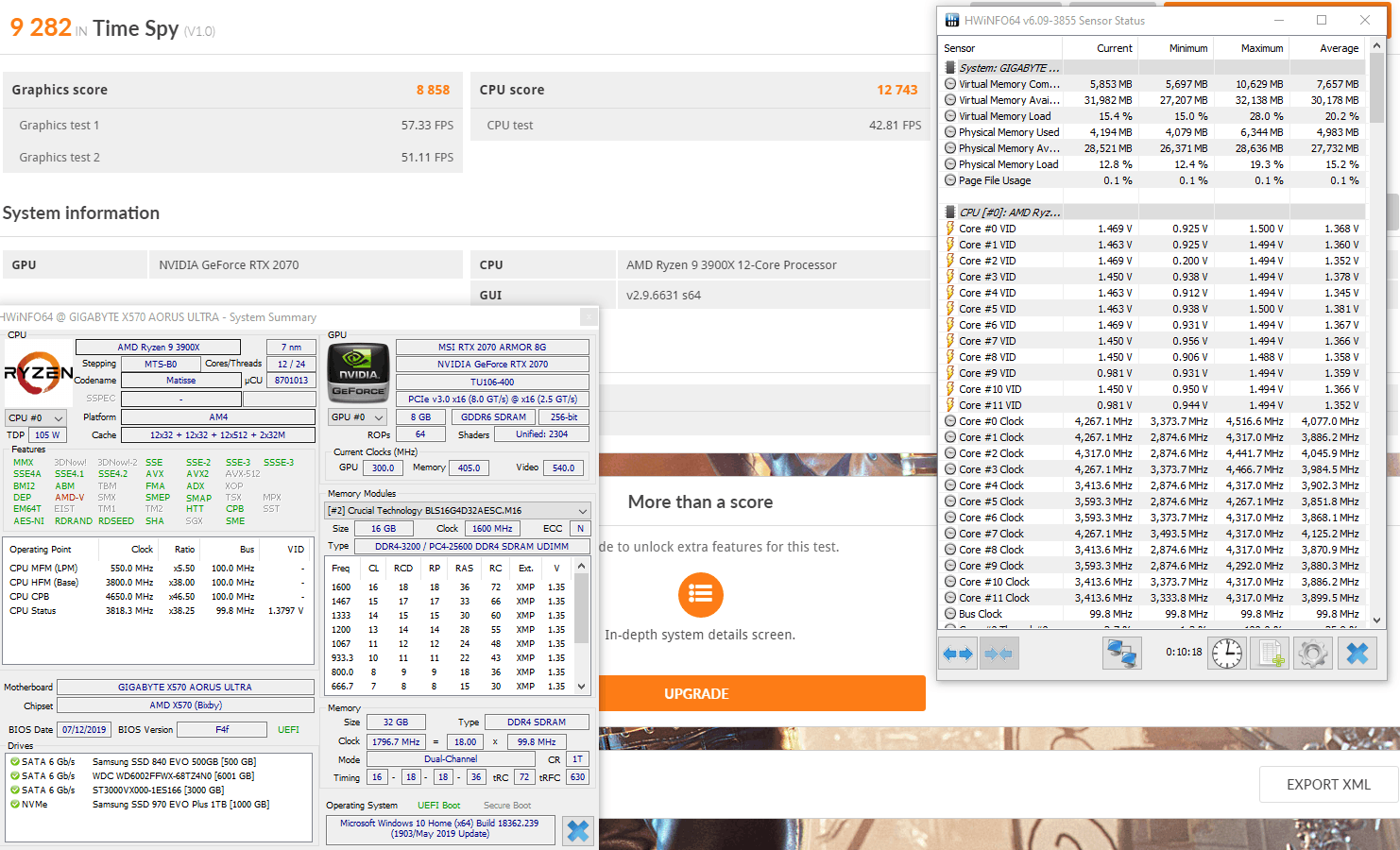Close sensor status using the blue X icon

1357,654
